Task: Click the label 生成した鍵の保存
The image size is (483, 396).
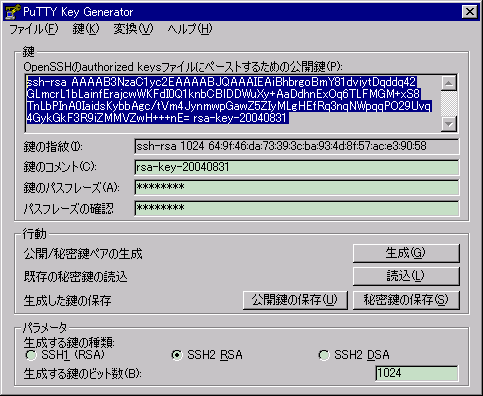Action: click(67, 301)
